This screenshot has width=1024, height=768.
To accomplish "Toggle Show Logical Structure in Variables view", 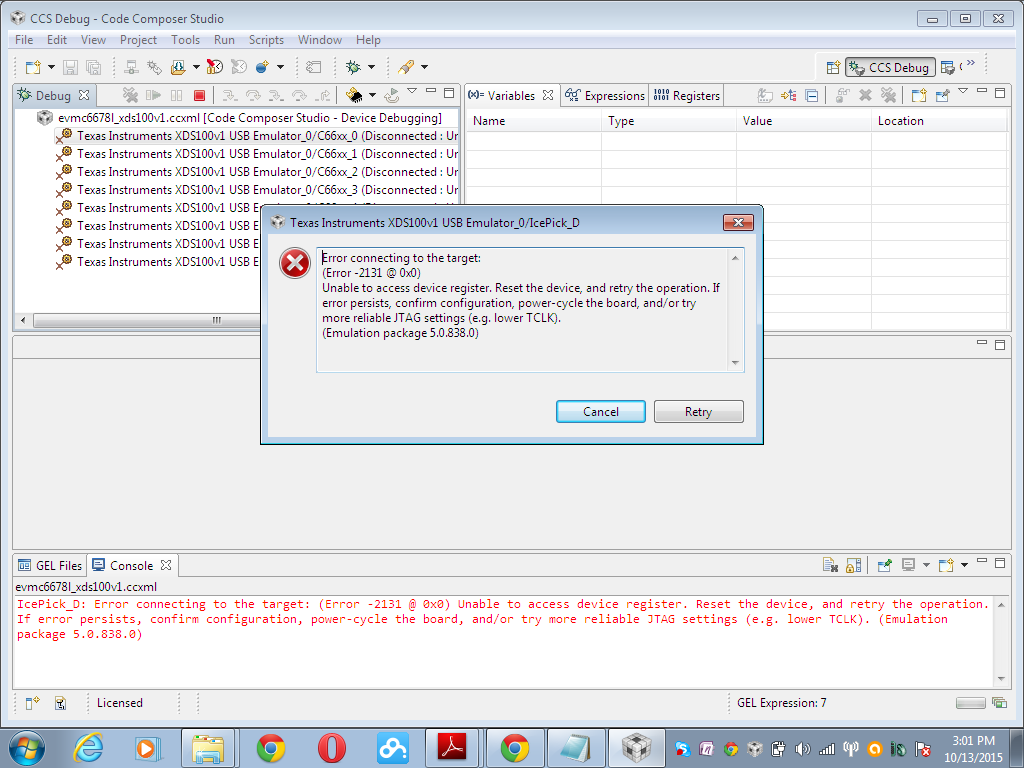I will point(789,95).
